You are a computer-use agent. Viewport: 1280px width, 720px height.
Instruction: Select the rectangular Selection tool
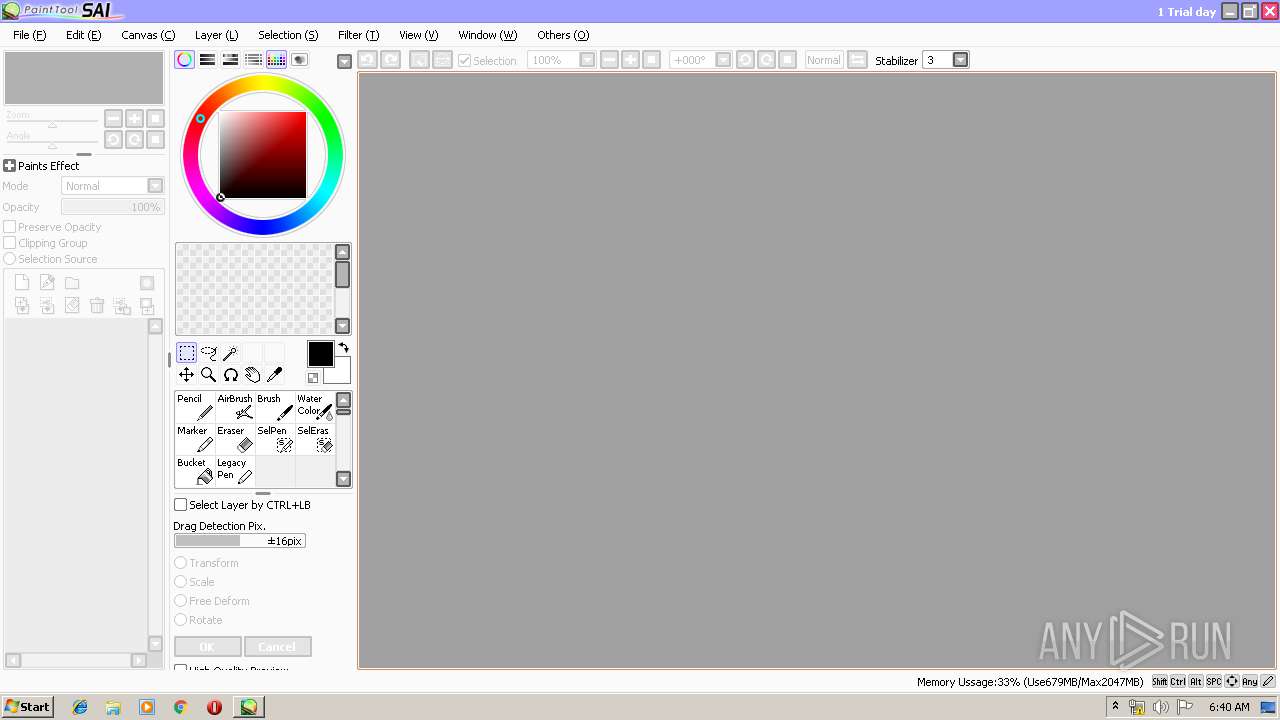tap(187, 352)
